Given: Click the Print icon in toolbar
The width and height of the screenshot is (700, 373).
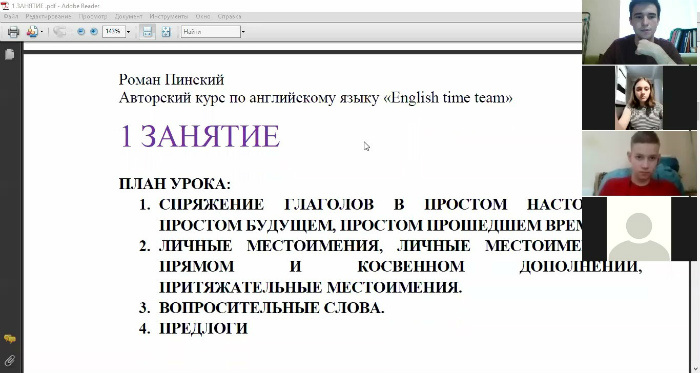Looking at the screenshot, I should [13, 32].
